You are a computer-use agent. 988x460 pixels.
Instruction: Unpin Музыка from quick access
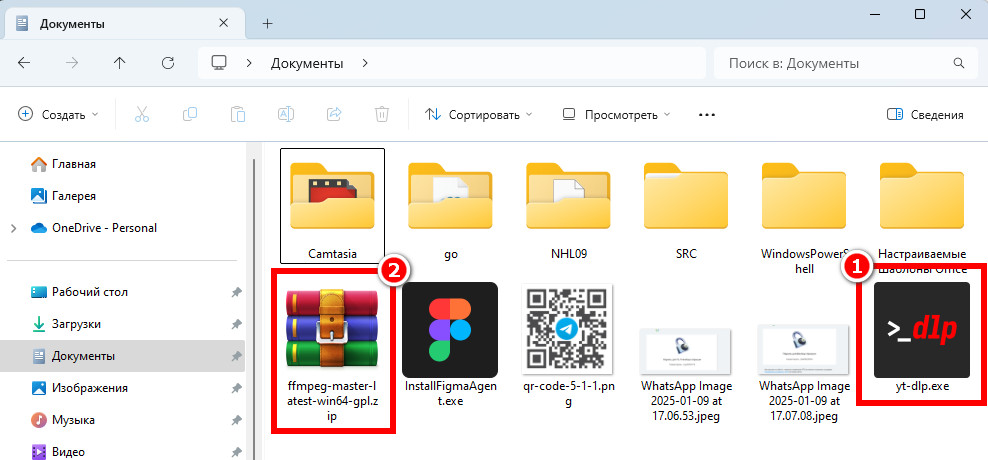coord(236,420)
